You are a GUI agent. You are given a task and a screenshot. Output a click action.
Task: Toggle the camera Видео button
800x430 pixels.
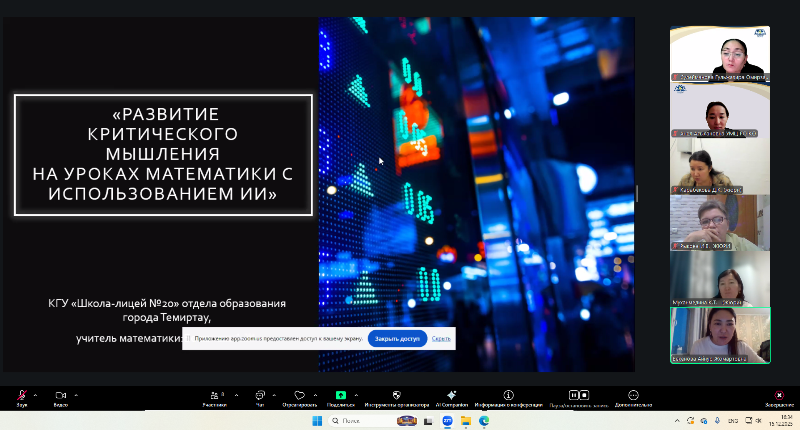point(60,396)
